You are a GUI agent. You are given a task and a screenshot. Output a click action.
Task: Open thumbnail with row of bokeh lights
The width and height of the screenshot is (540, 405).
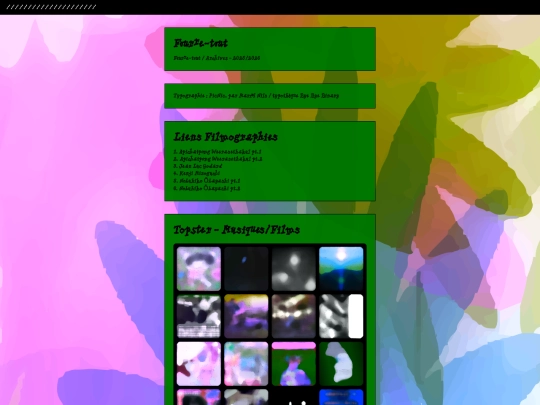pos(294,316)
